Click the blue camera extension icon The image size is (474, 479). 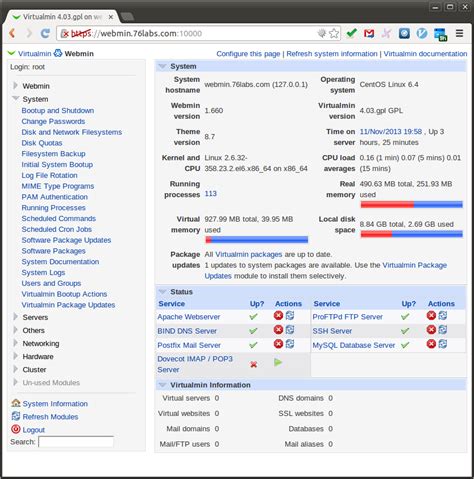(x=404, y=33)
